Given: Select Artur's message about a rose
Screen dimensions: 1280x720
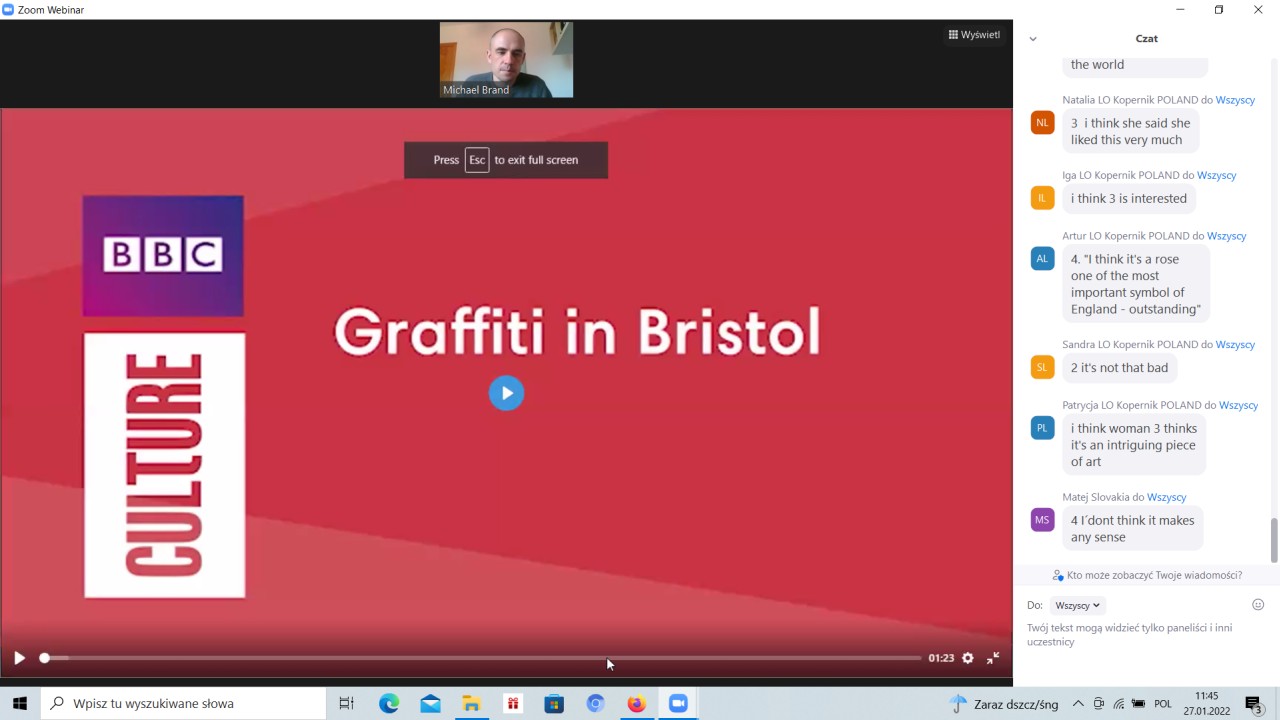Looking at the screenshot, I should pyautogui.click(x=1136, y=284).
